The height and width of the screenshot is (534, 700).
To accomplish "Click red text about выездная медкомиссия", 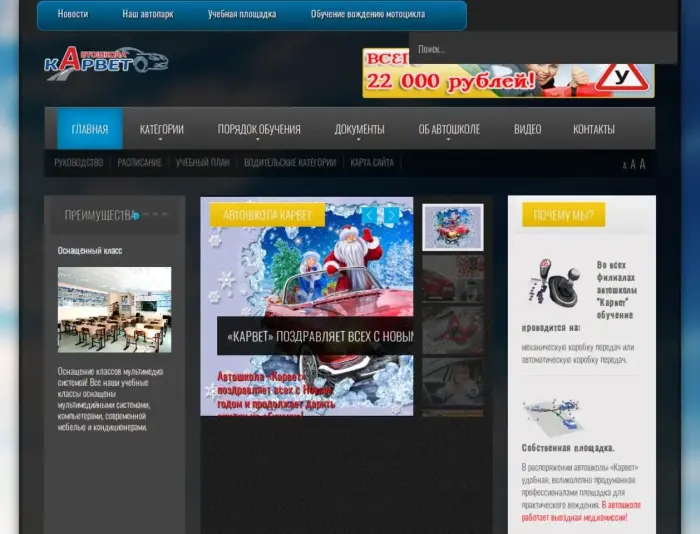I will pos(581,511).
